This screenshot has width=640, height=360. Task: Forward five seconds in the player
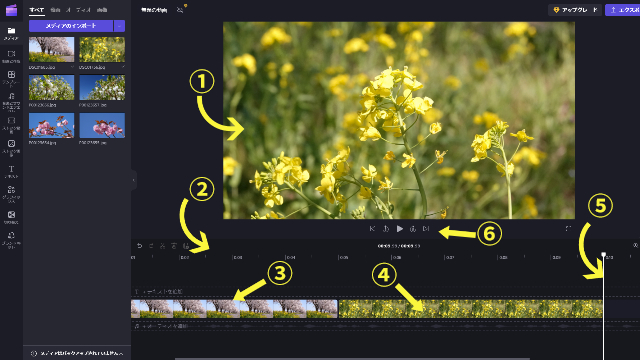(x=413, y=229)
